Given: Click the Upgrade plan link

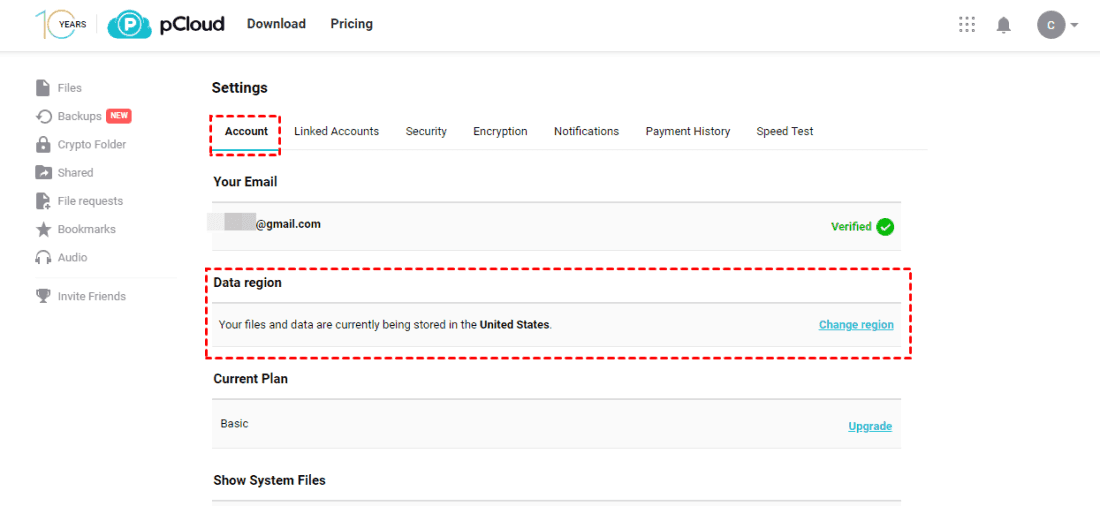Looking at the screenshot, I should [x=870, y=426].
